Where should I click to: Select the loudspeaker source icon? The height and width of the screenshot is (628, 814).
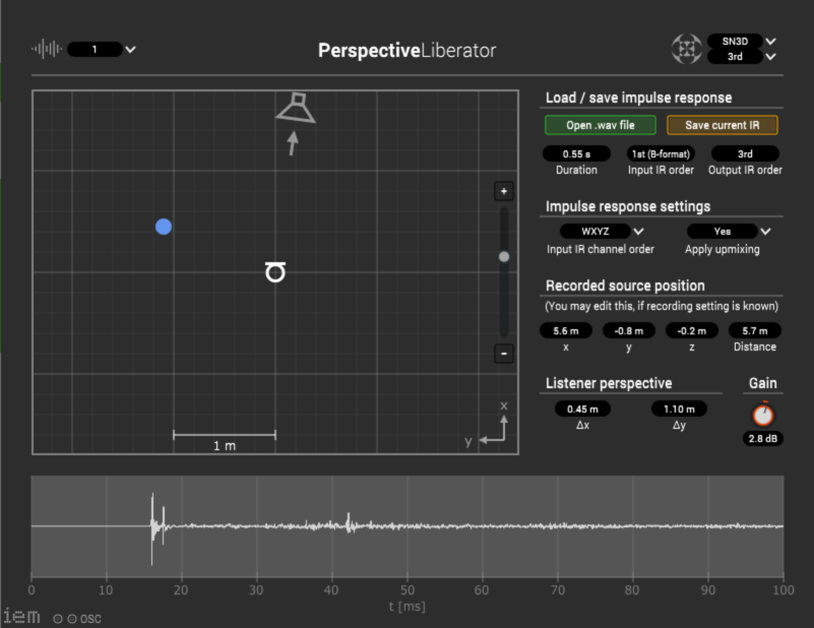pos(295,108)
